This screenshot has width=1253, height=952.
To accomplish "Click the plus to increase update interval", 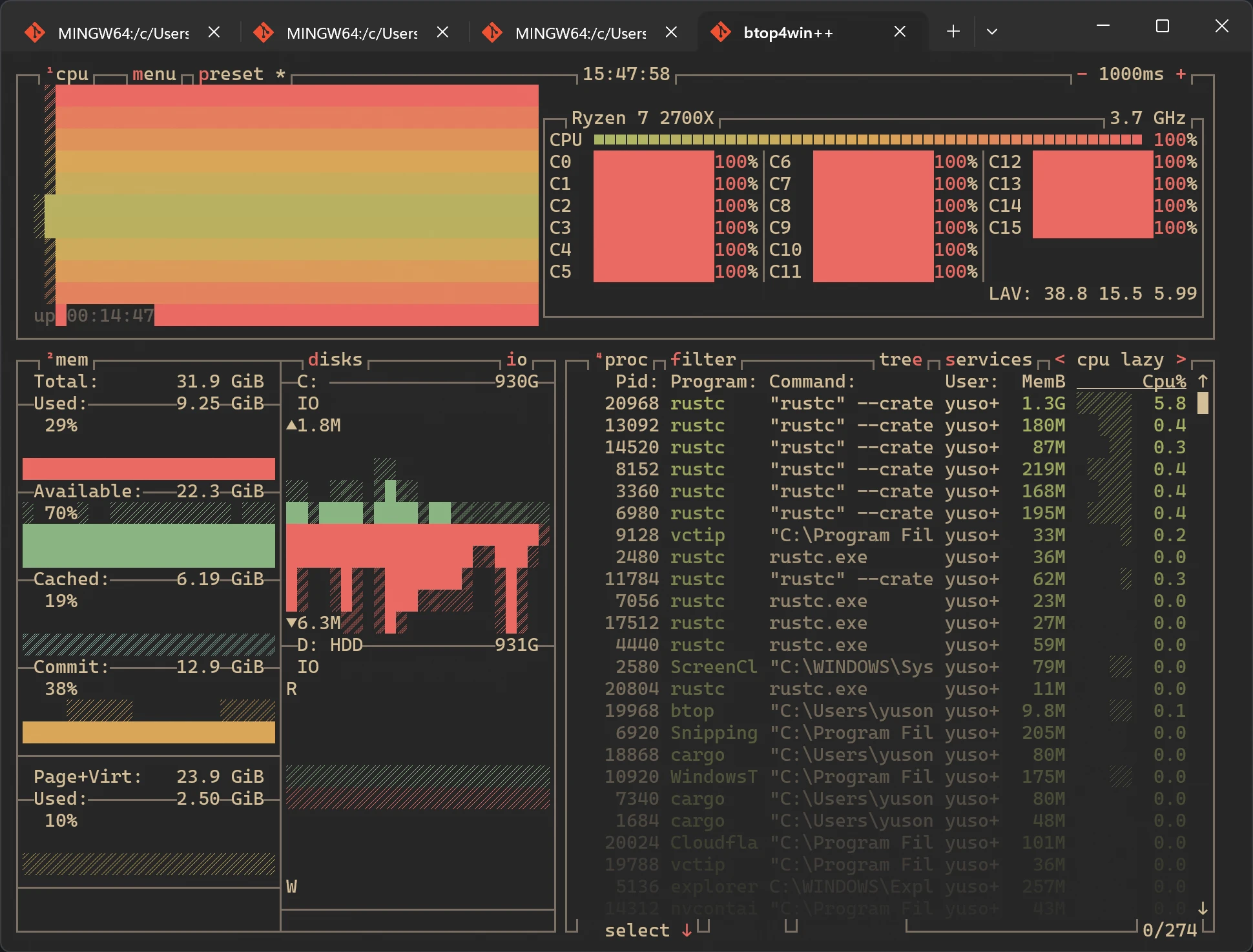I will [x=1181, y=74].
